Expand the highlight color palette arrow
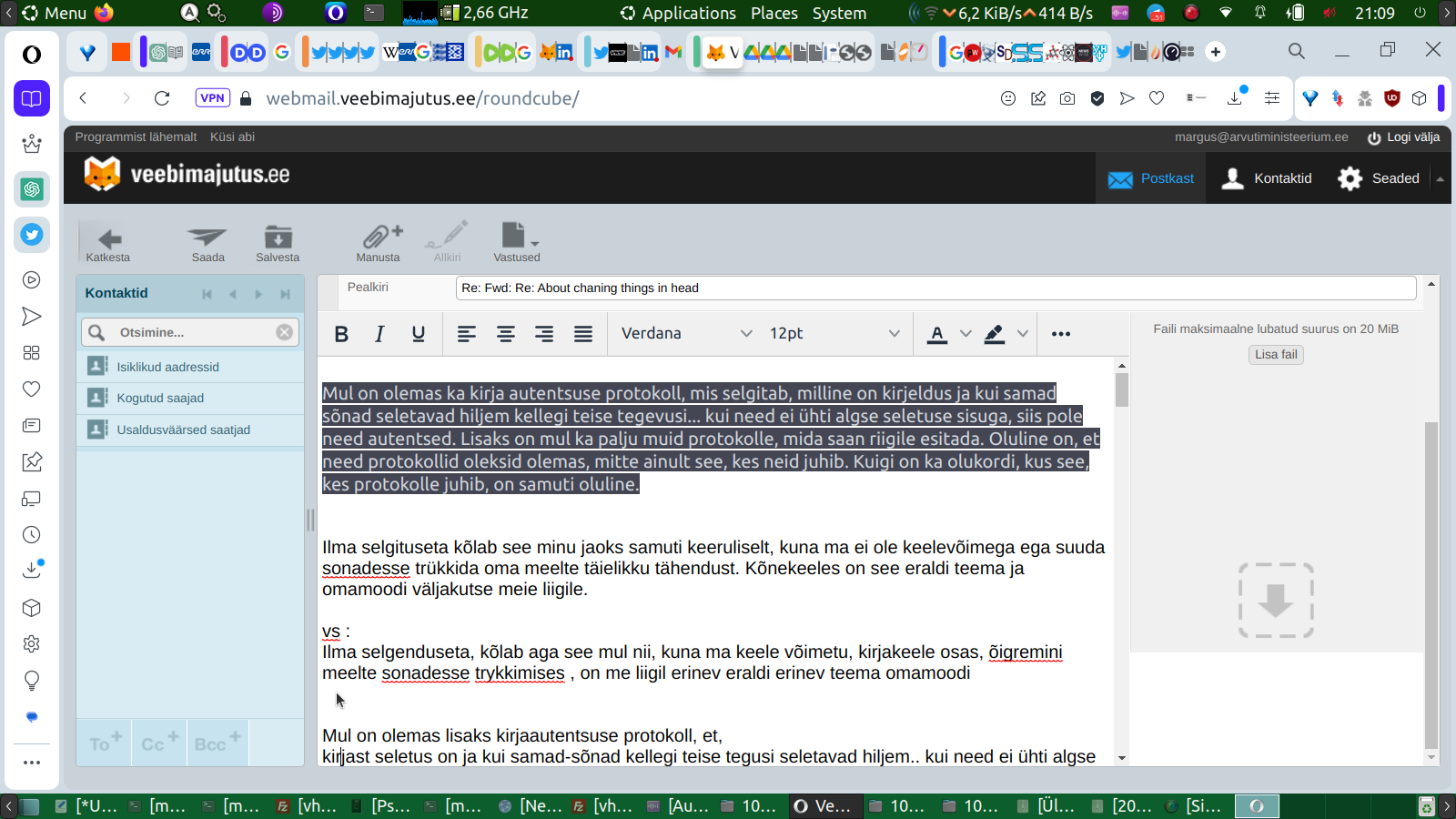The width and height of the screenshot is (1456, 819). click(1023, 334)
